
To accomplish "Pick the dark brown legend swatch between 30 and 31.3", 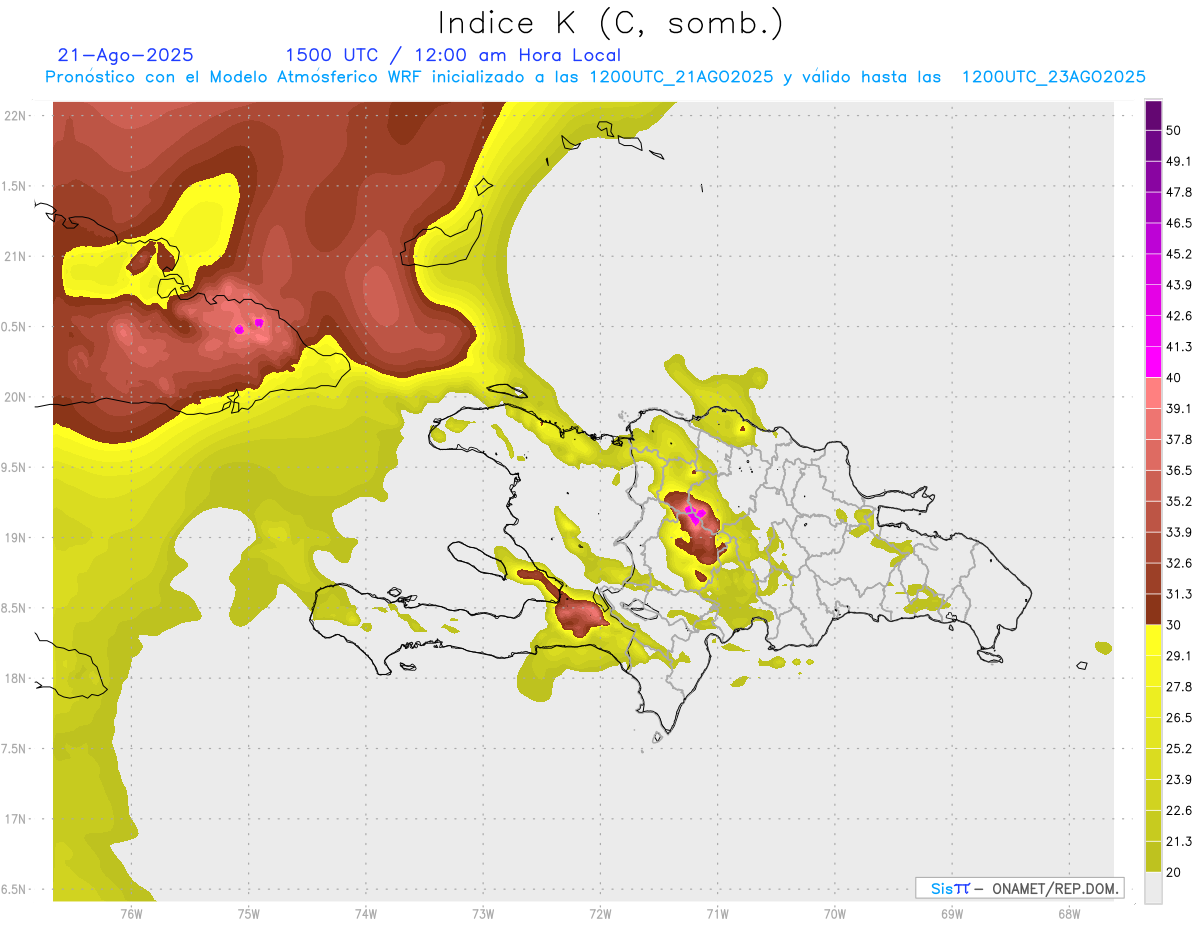I will pos(1153,610).
